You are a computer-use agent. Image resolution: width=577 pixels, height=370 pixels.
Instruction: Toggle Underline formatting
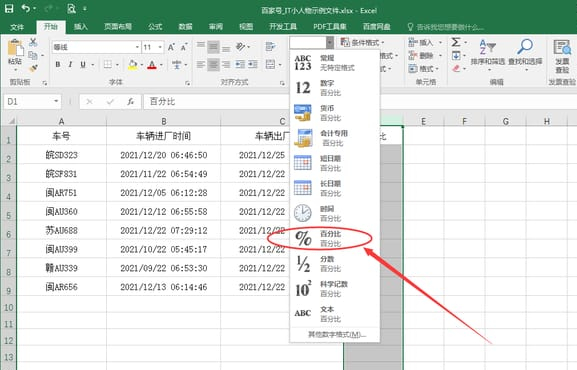pos(83,64)
